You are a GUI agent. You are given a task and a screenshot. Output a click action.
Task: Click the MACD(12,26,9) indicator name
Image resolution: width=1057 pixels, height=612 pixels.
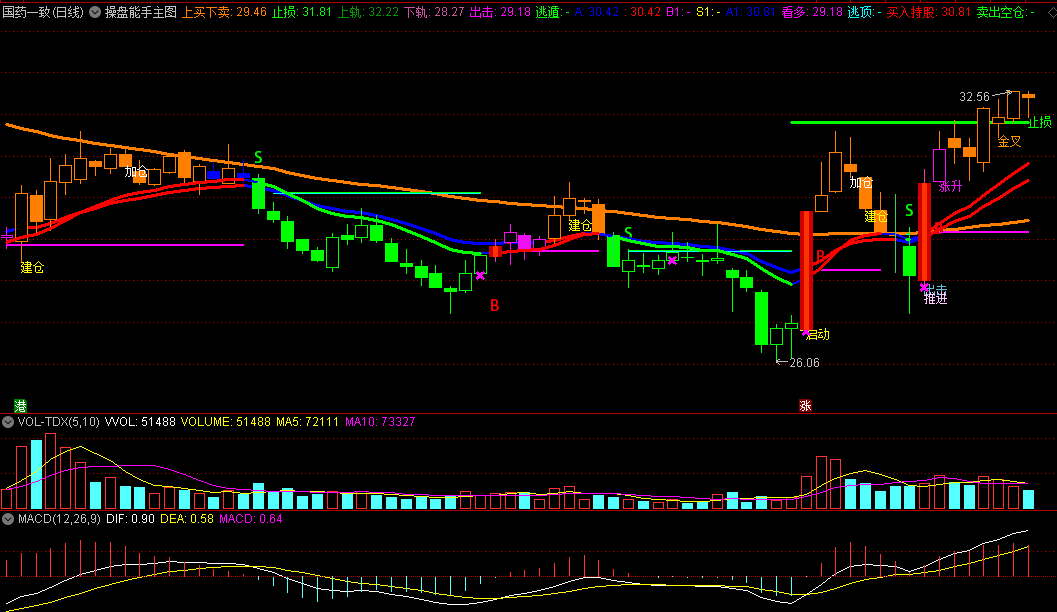click(59, 519)
